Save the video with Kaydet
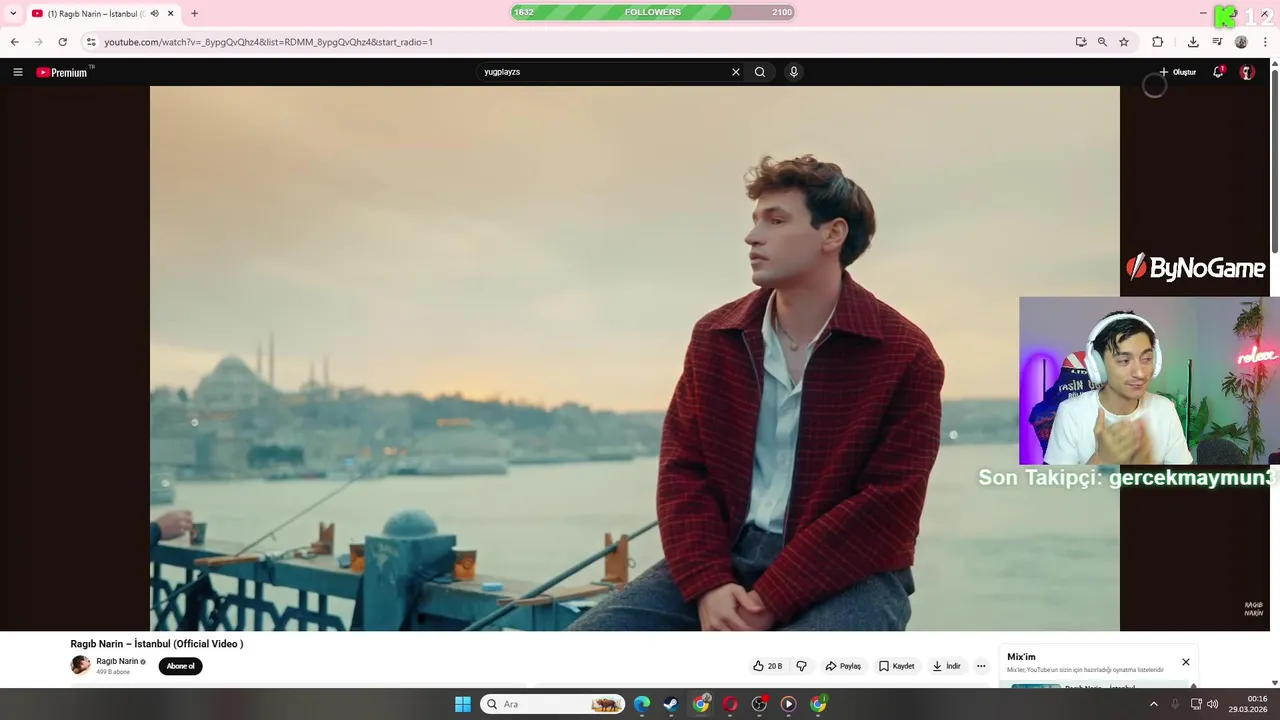Image resolution: width=1280 pixels, height=720 pixels. (896, 666)
